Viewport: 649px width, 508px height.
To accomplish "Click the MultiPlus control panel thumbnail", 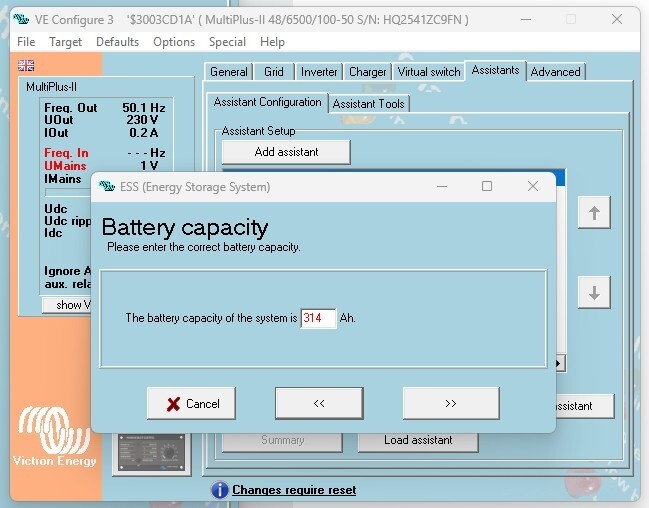I will (151, 453).
